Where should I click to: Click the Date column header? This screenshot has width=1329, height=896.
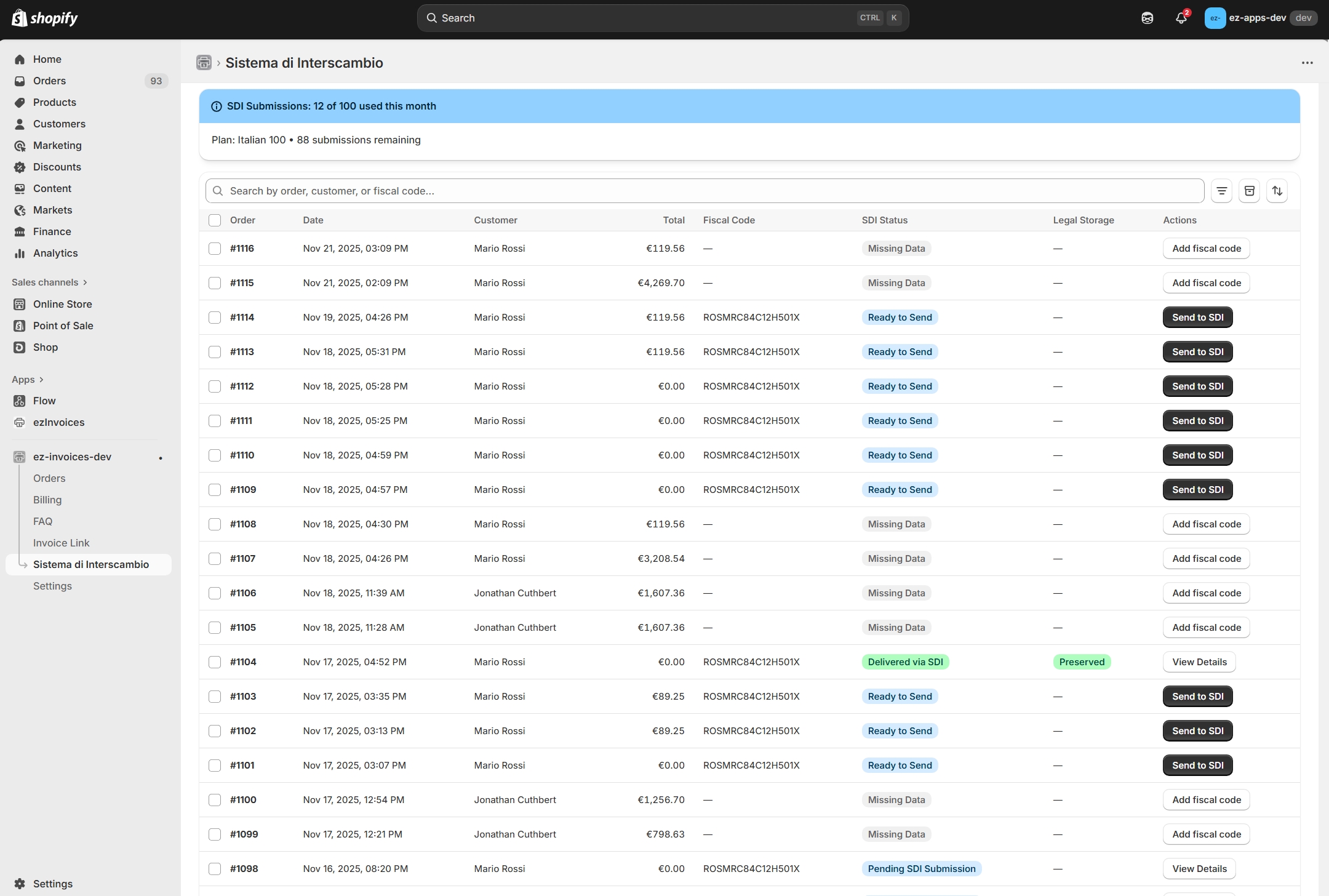313,220
